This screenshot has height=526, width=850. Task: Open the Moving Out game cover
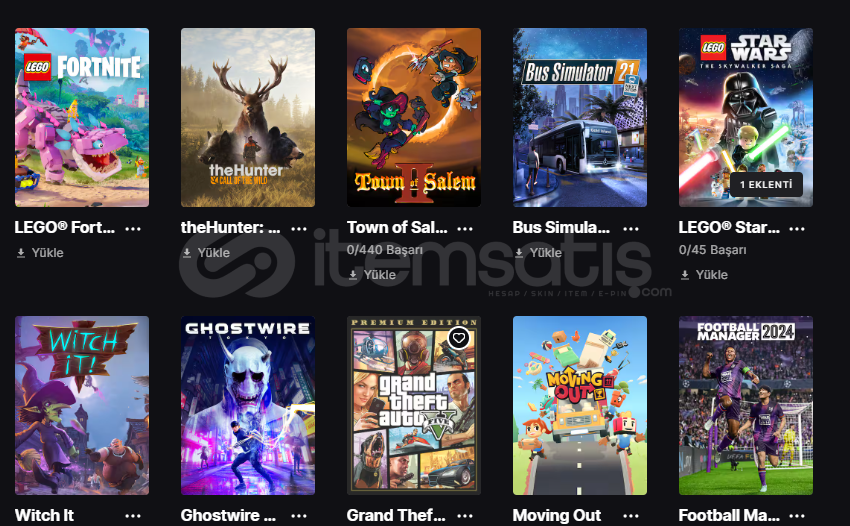point(579,405)
